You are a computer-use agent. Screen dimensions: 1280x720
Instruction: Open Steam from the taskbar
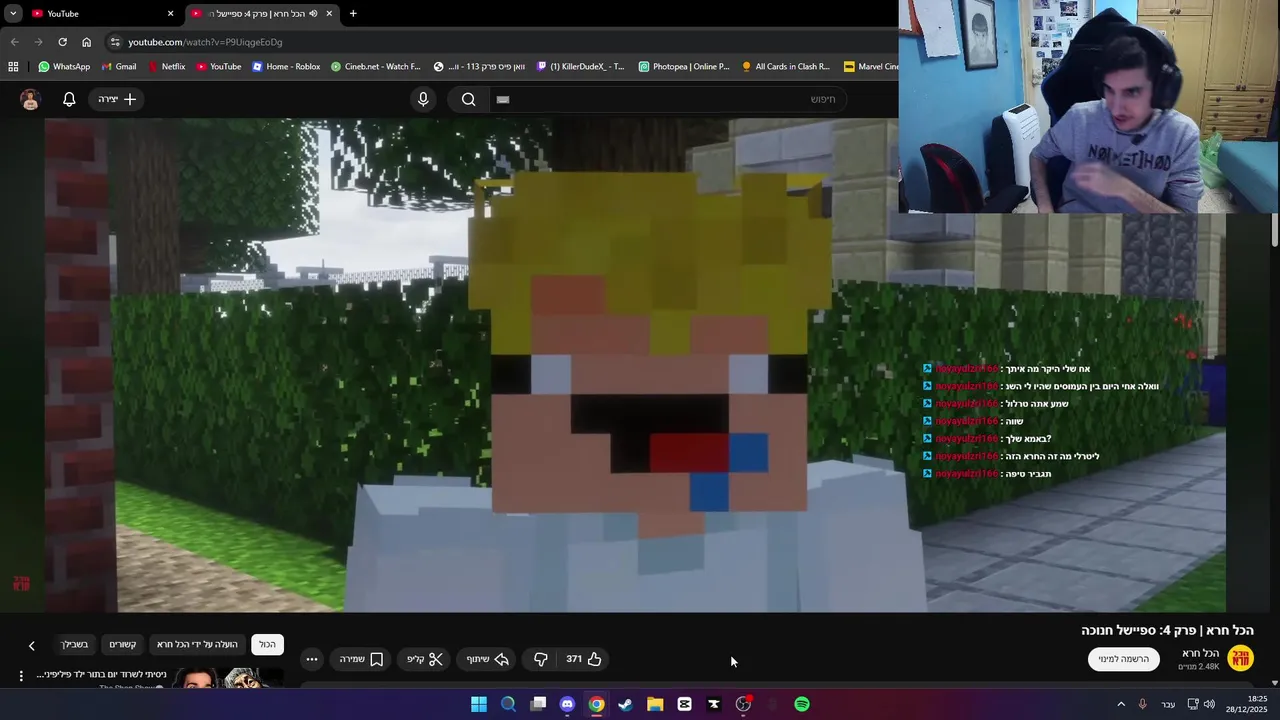625,704
